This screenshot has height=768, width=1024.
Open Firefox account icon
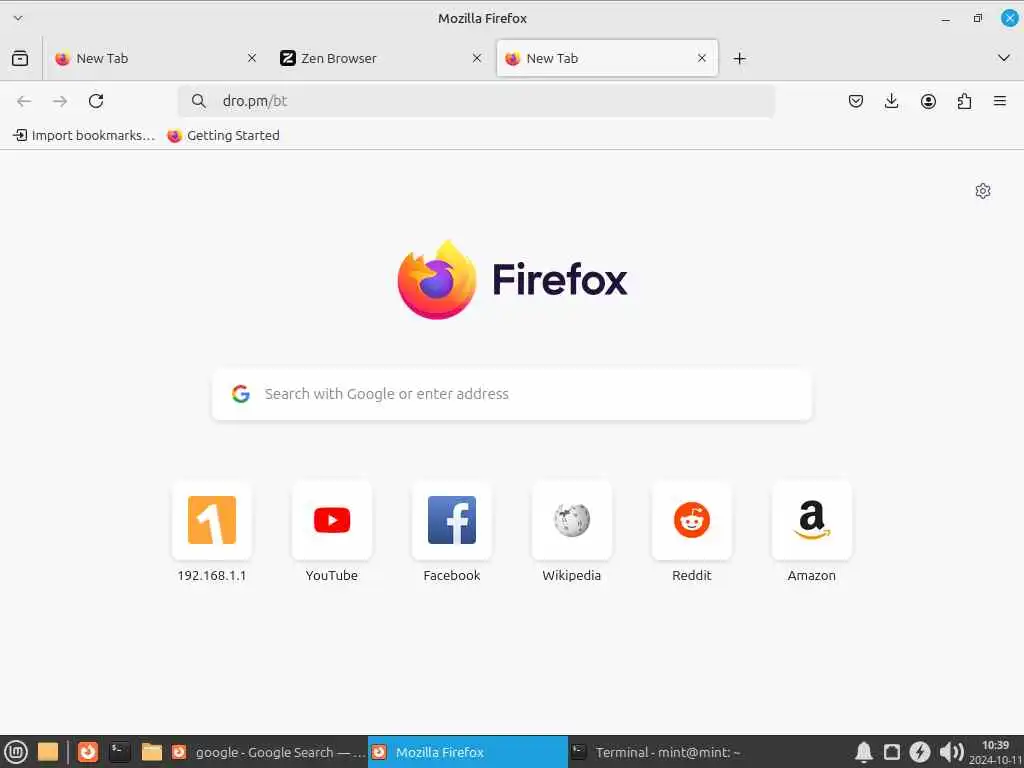click(x=928, y=101)
